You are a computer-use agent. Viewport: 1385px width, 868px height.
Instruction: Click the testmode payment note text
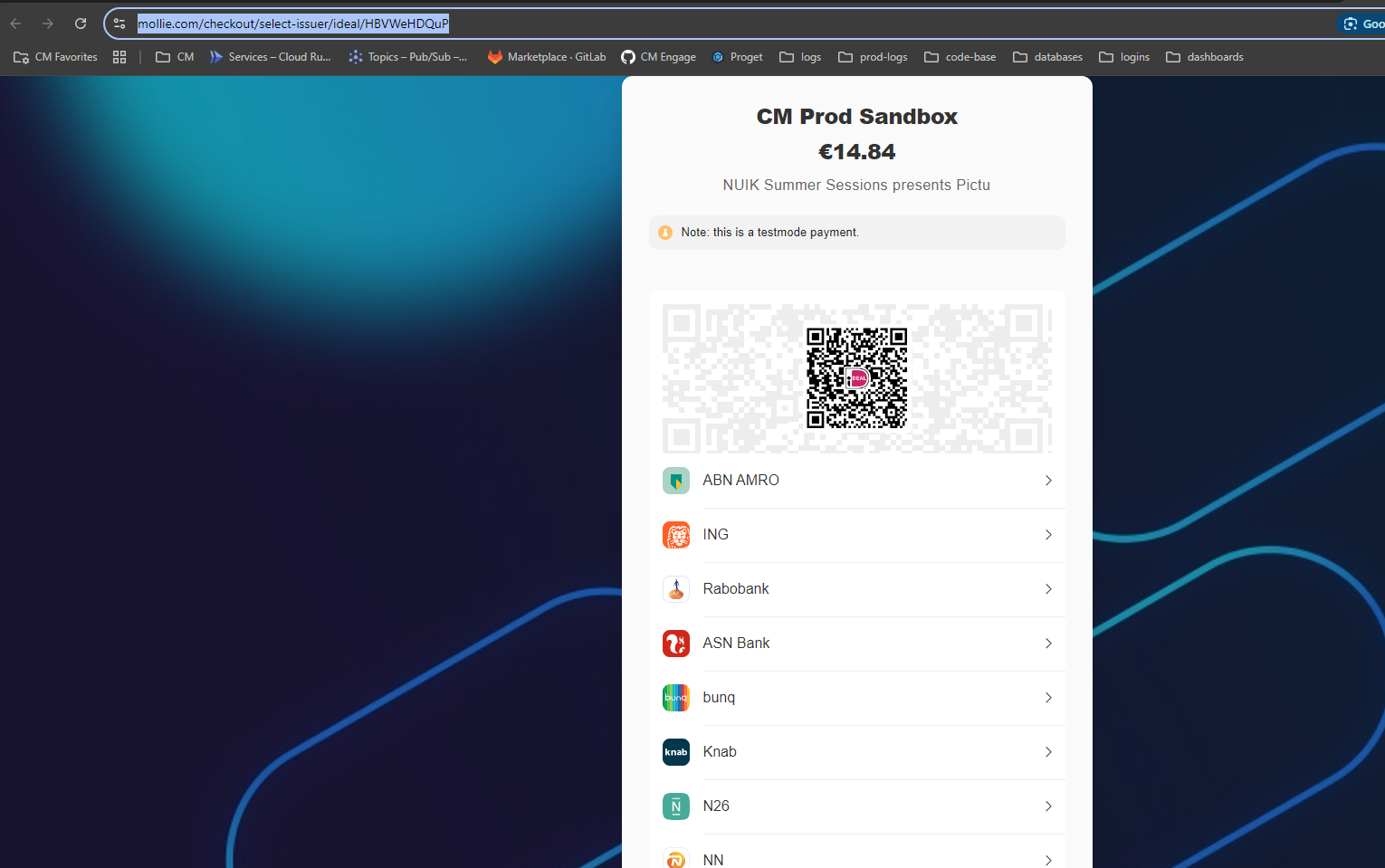click(x=769, y=233)
